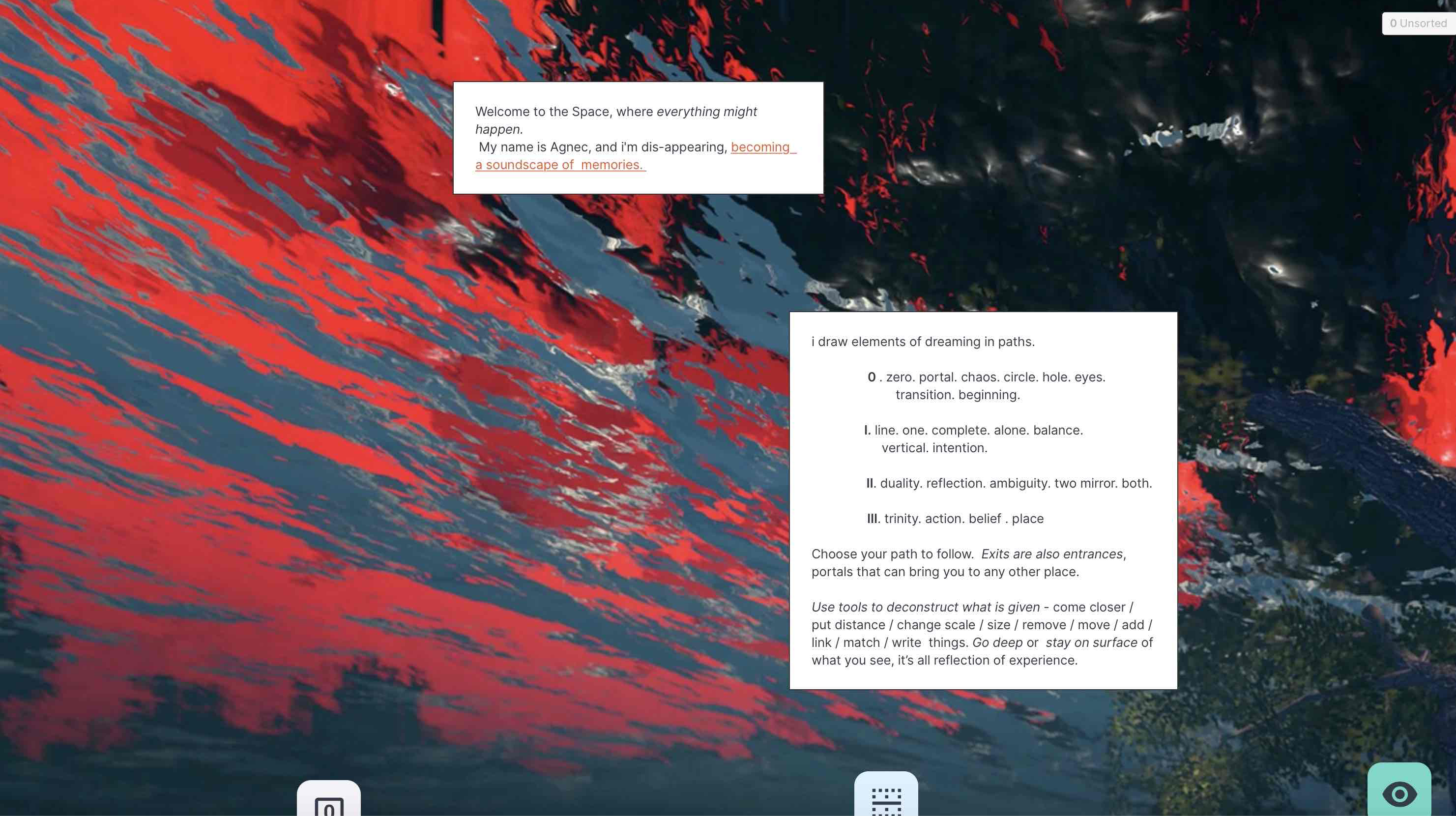This screenshot has height=816, width=1456.
Task: Click the "III. trinity. action. belief . place" line
Action: (955, 518)
